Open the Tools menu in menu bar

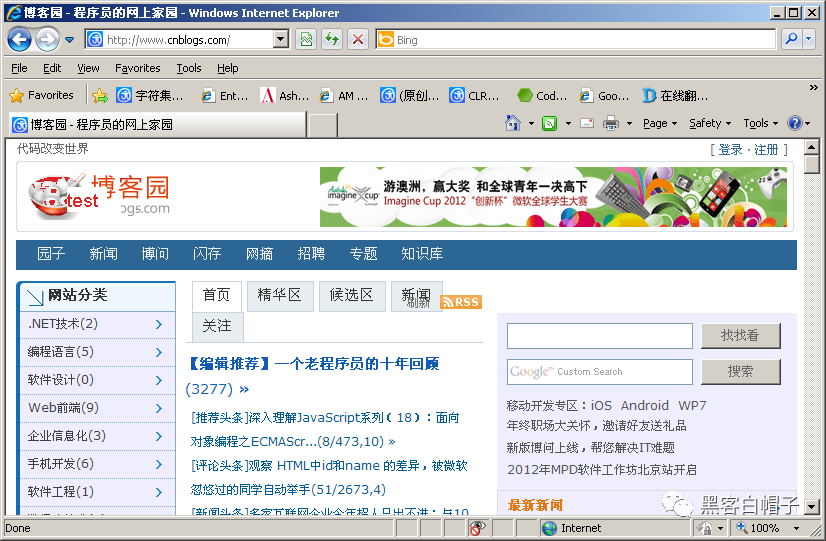coord(189,68)
